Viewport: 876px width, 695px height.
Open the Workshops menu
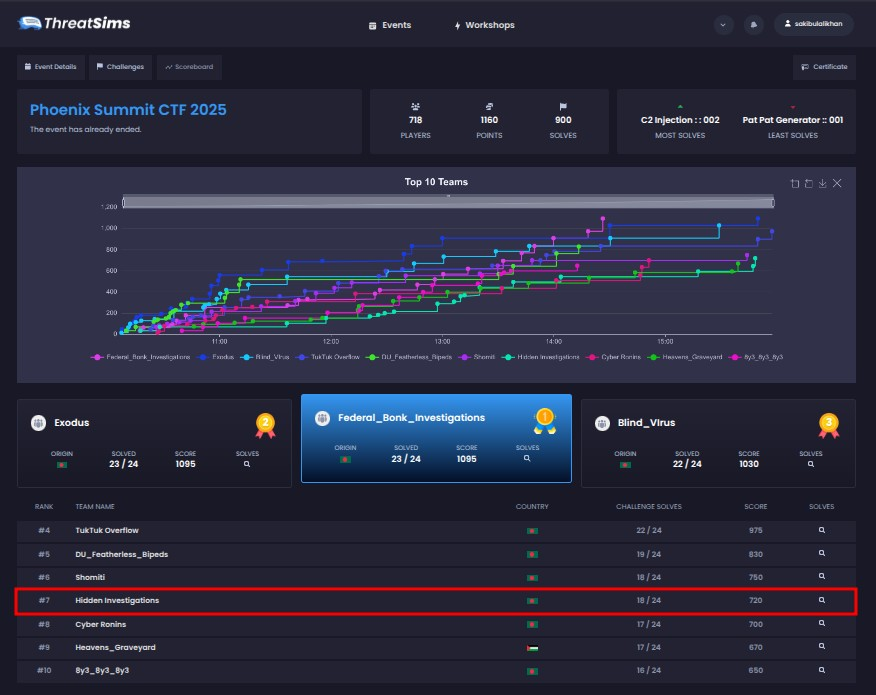(484, 25)
